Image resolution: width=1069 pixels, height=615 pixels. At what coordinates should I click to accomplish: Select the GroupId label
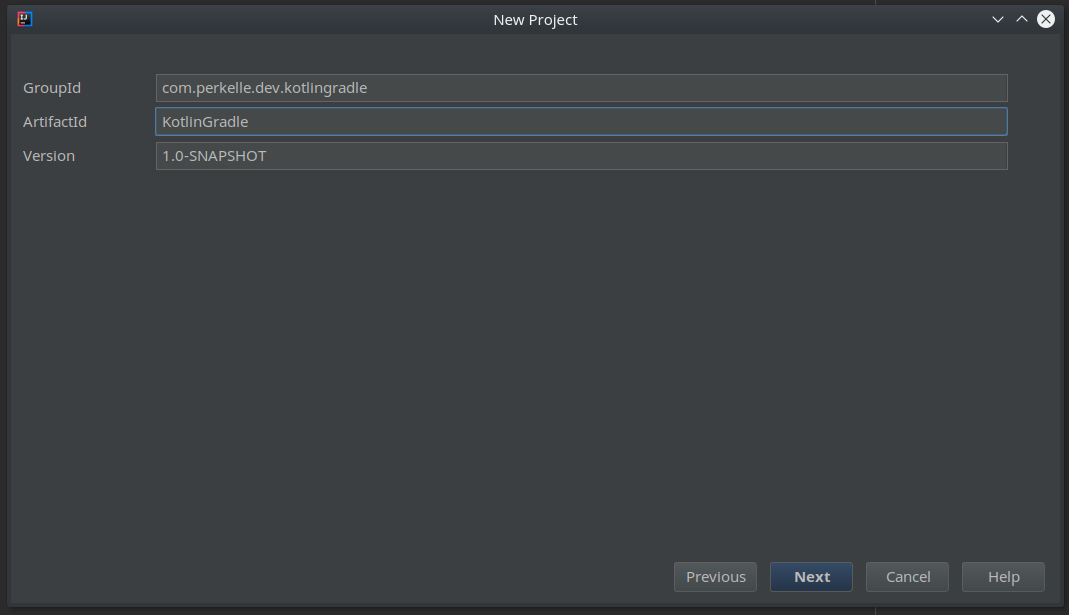51,88
